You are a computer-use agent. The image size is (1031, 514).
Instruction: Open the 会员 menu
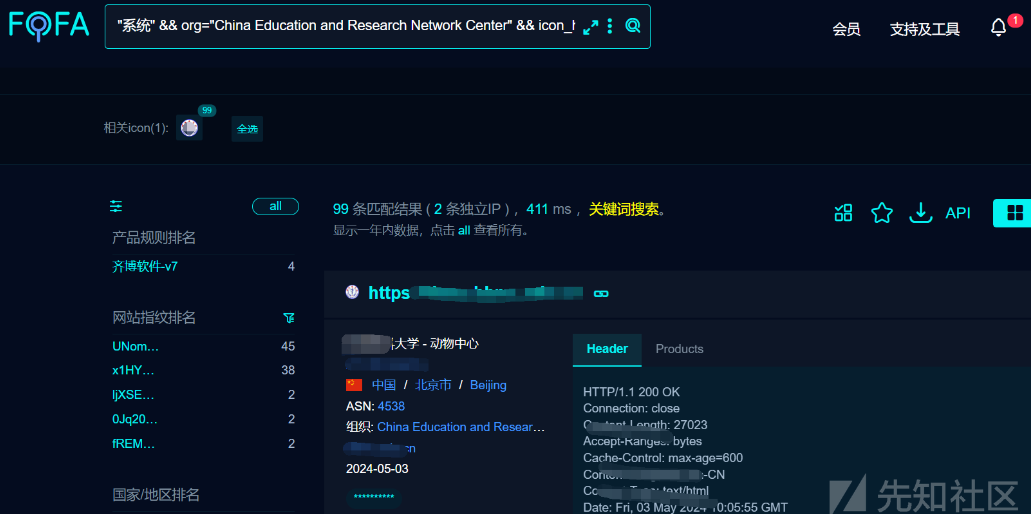pyautogui.click(x=846, y=29)
